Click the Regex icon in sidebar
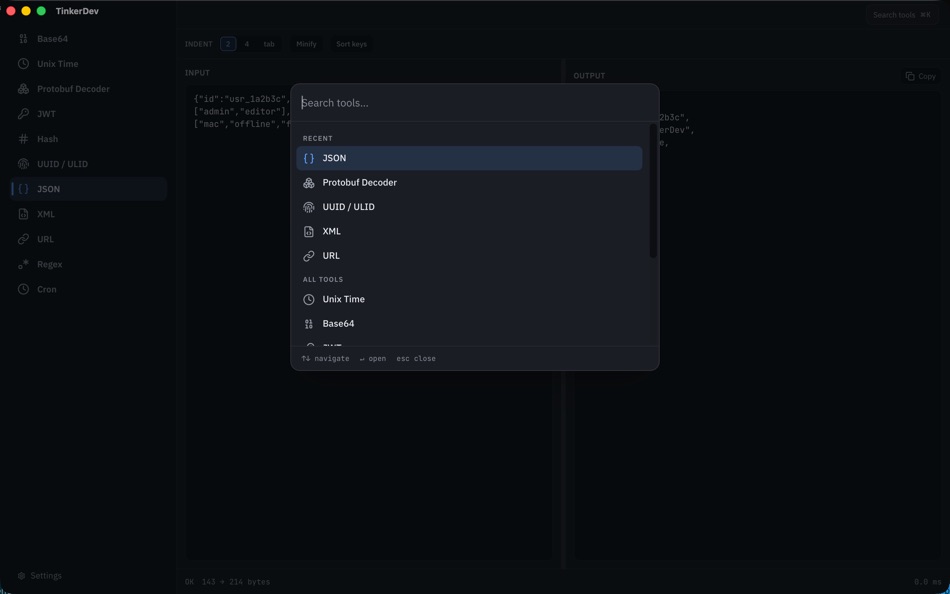950x594 pixels. (x=23, y=264)
